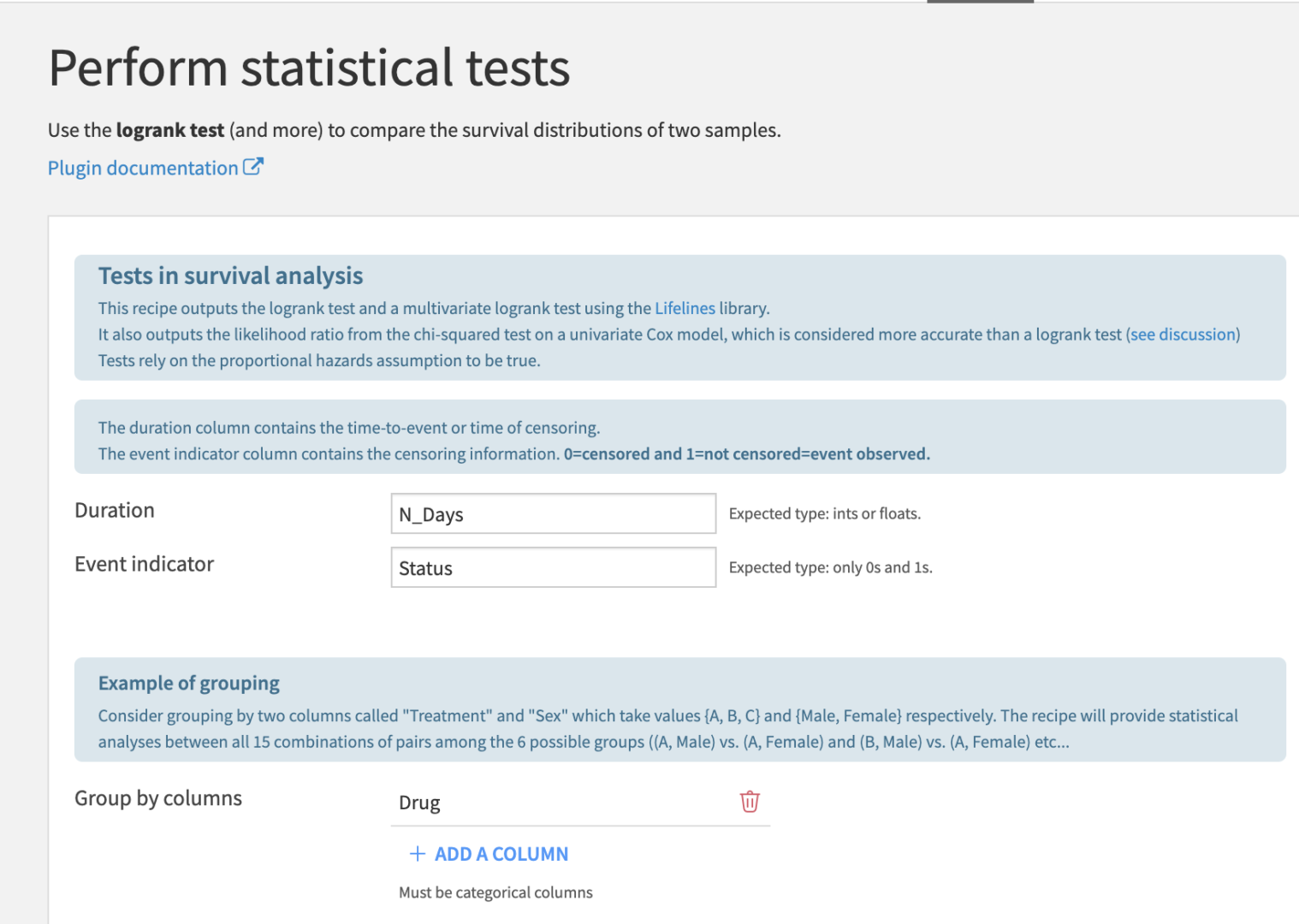Select the dark tab at the top edge

coord(979,3)
